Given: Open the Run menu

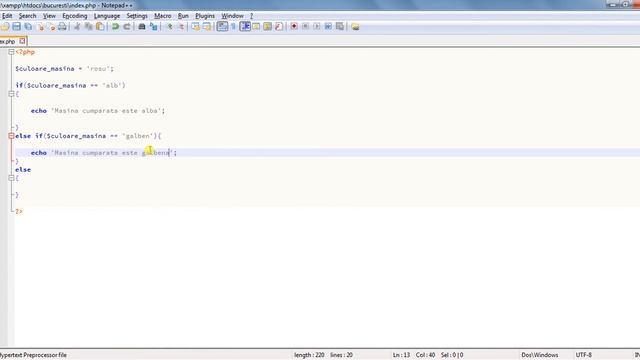Looking at the screenshot, I should coord(183,16).
